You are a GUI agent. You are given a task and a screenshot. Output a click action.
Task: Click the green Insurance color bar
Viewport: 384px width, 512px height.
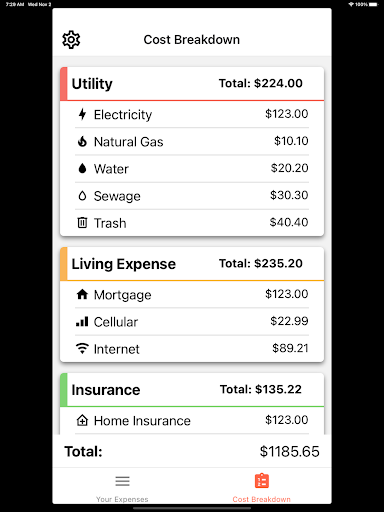64,390
